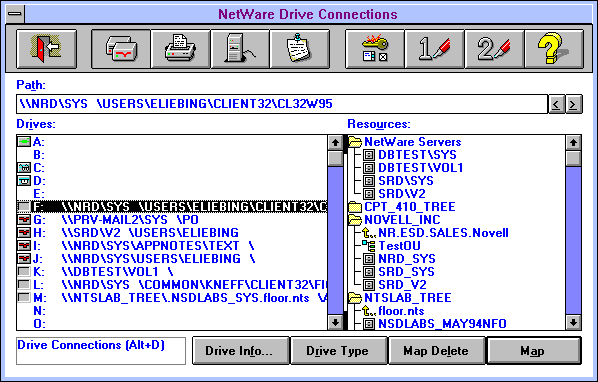Click the G: network drive icon
The width and height of the screenshot is (598, 382).
24,220
